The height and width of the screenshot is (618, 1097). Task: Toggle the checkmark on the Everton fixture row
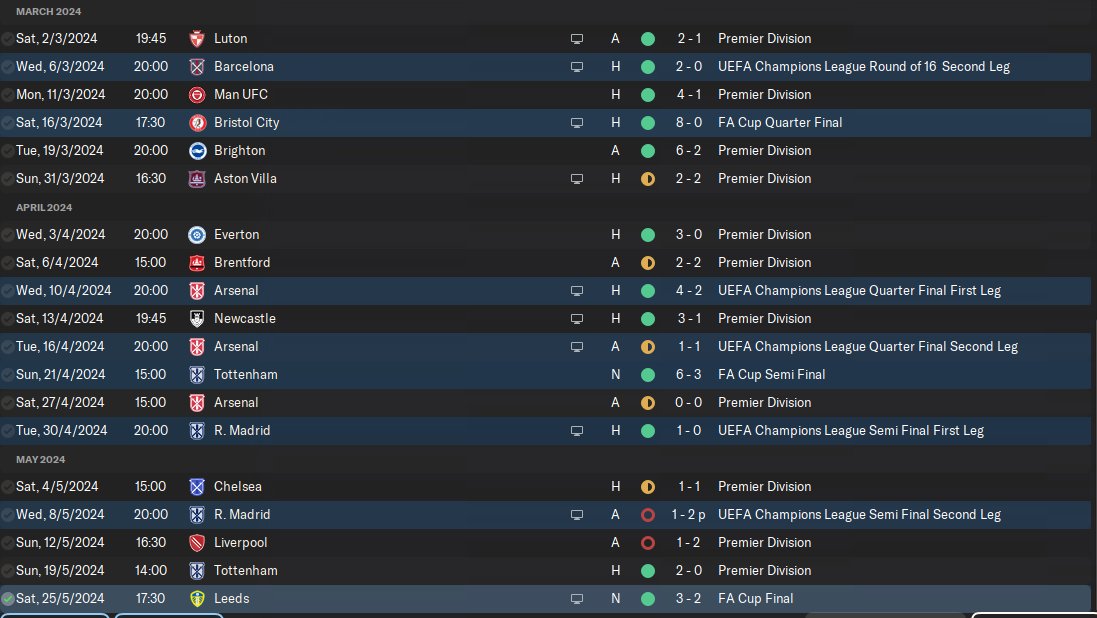[8, 235]
